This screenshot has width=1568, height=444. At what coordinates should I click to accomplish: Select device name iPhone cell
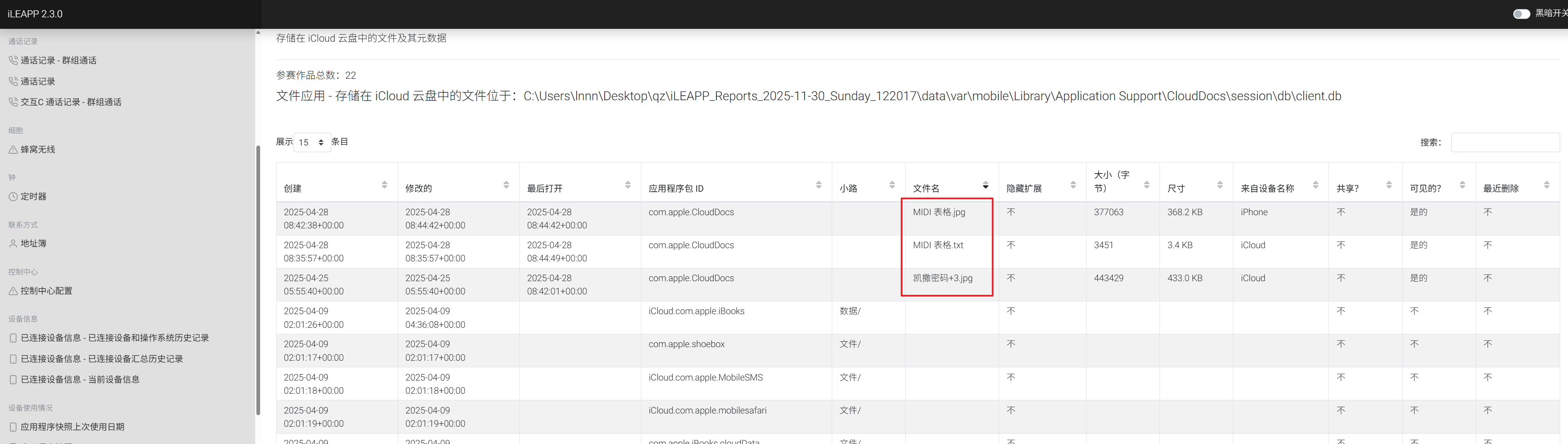(1254, 212)
